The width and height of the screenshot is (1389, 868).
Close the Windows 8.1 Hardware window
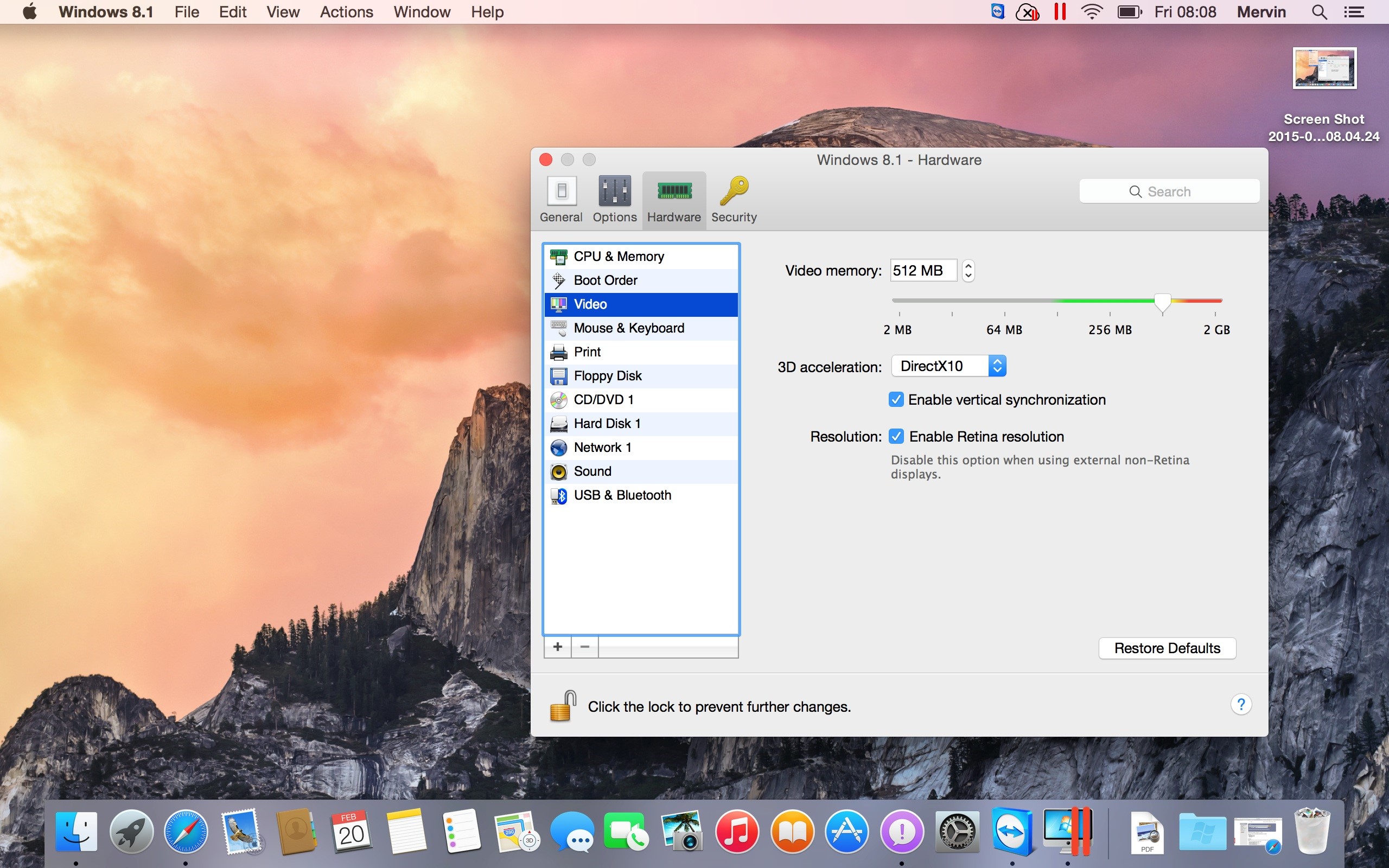(546, 159)
